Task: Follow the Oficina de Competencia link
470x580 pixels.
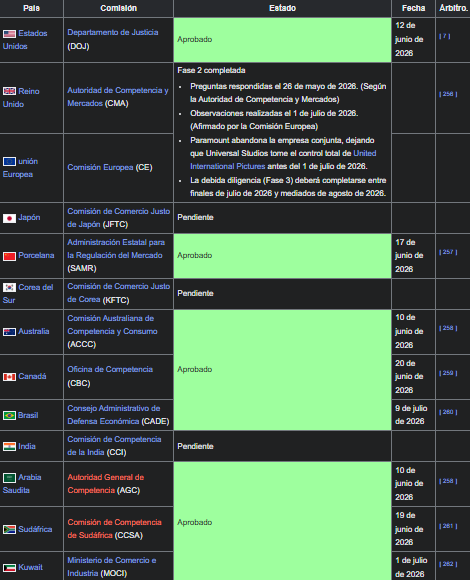Action: click(110, 369)
